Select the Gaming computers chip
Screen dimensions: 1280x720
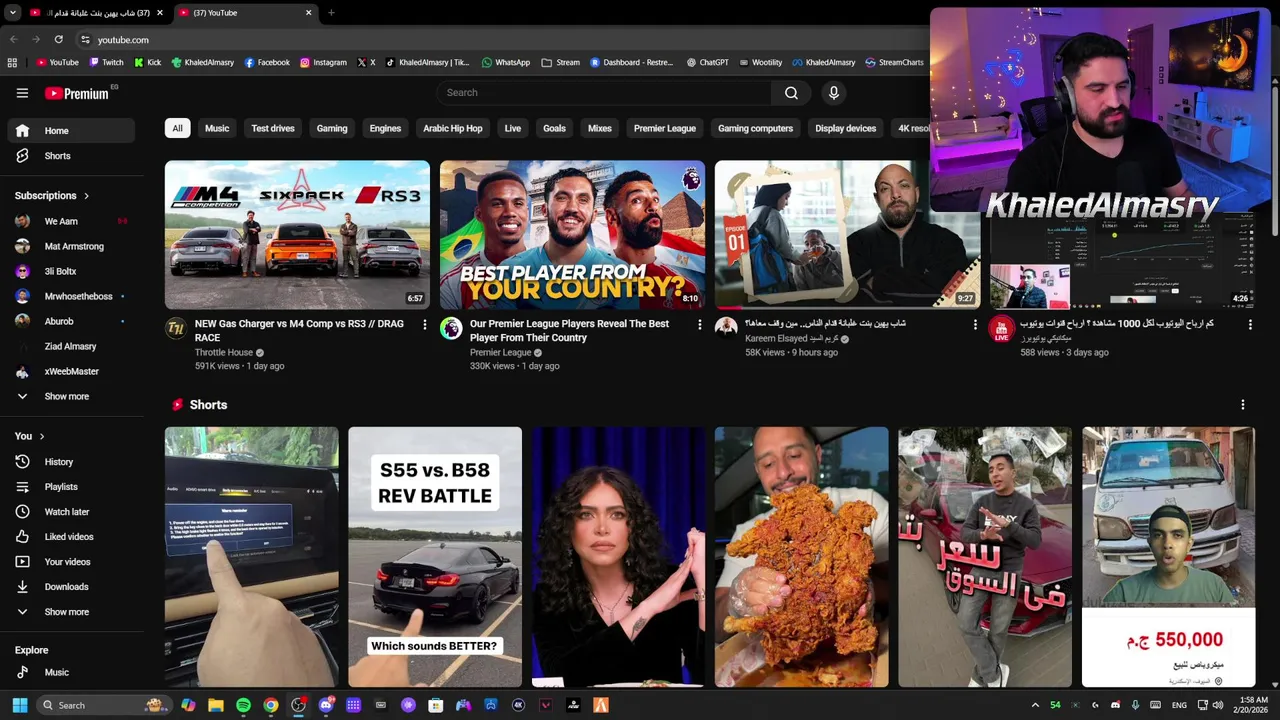[755, 128]
